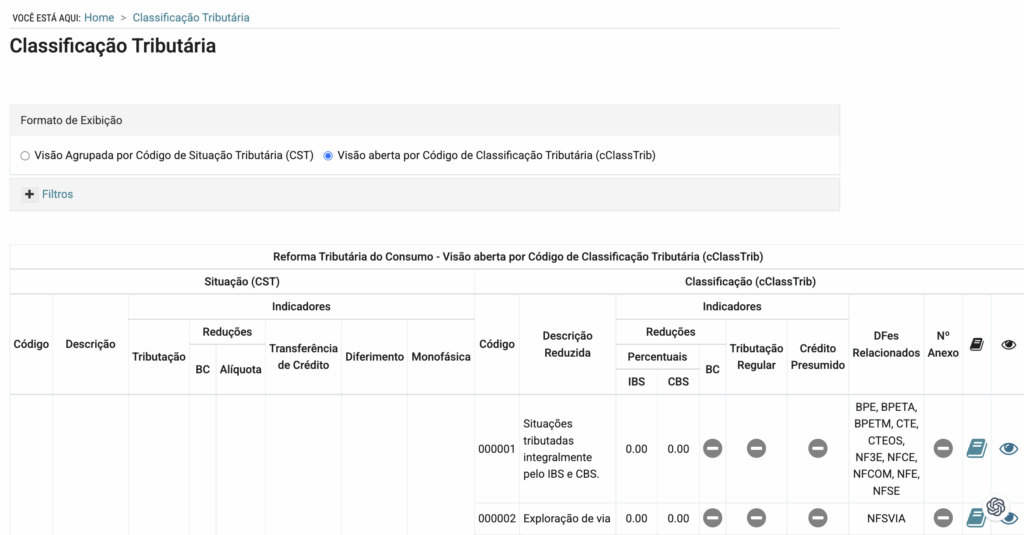The width and height of the screenshot is (1024, 535).
Task: Click Crédito Presumido minus icon for 000001
Action: pos(818,449)
